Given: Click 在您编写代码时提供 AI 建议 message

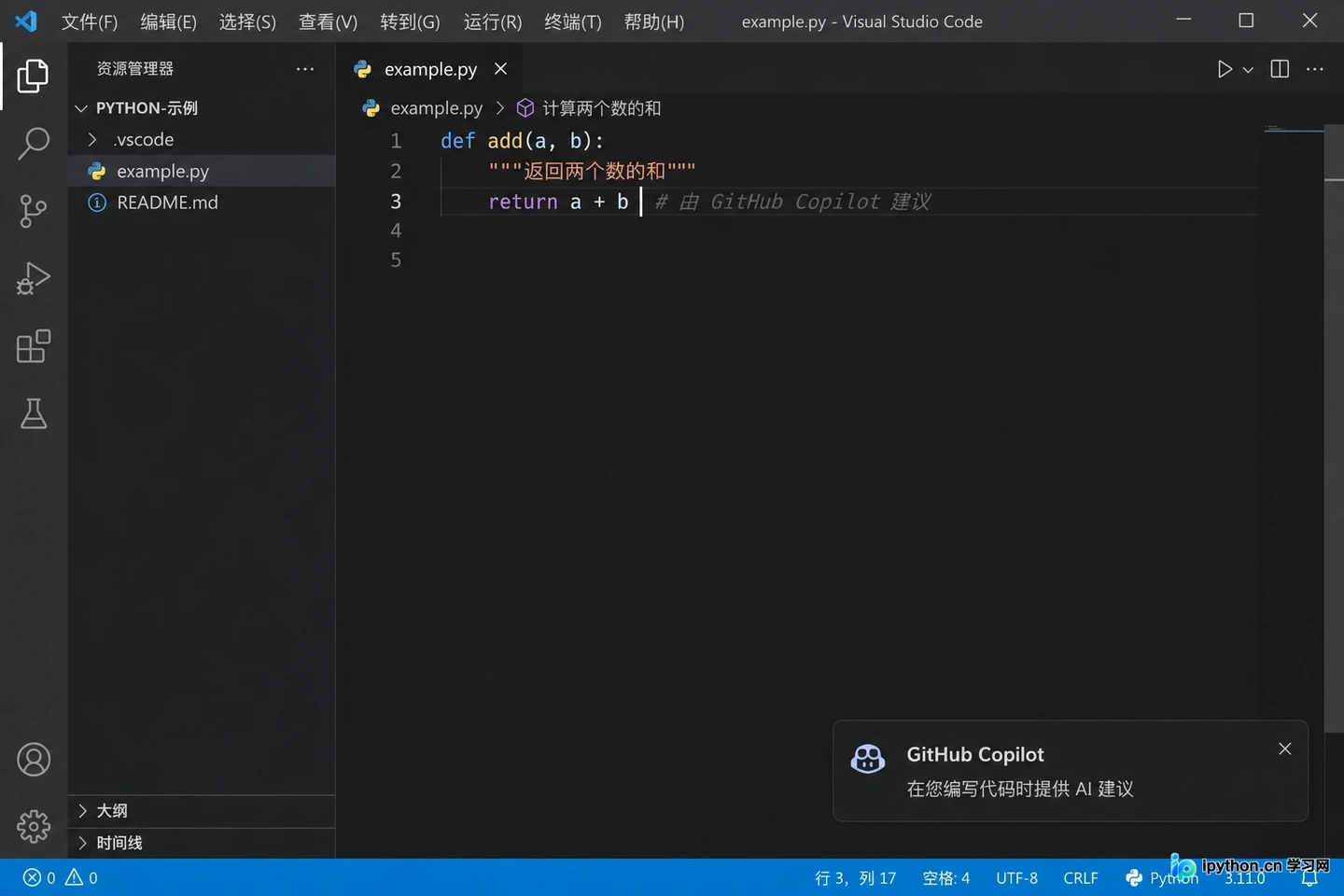Looking at the screenshot, I should (x=1020, y=789).
